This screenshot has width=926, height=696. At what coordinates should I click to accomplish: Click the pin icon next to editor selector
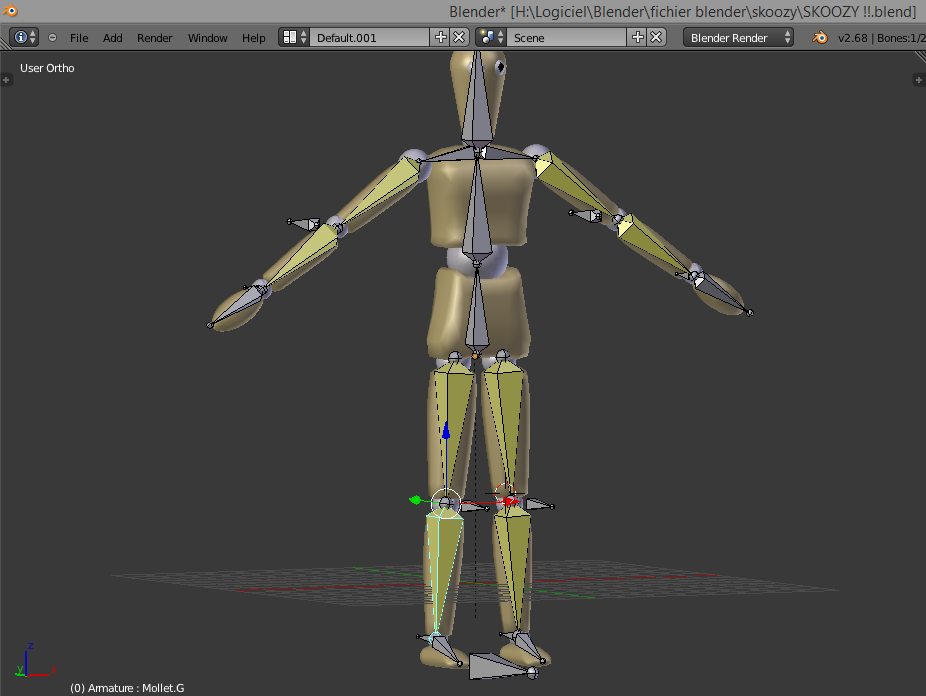click(51, 37)
